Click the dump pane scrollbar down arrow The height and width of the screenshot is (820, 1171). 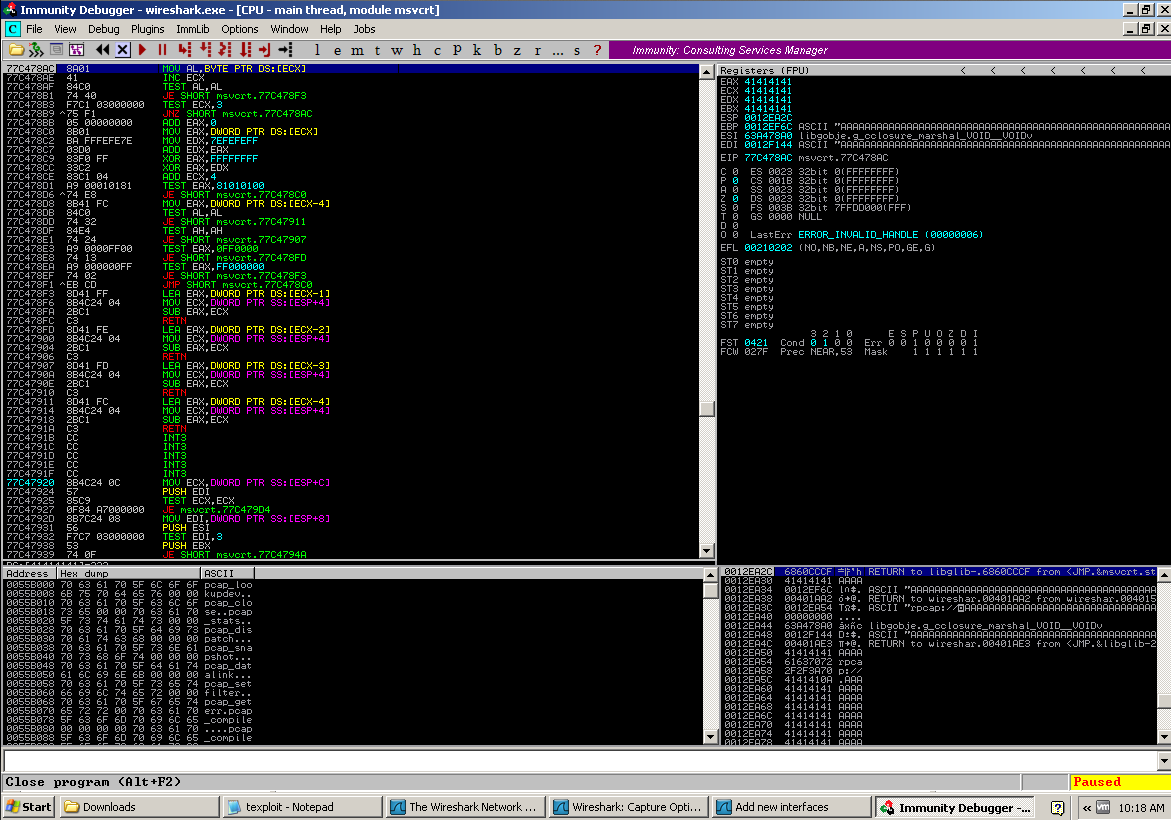[711, 736]
